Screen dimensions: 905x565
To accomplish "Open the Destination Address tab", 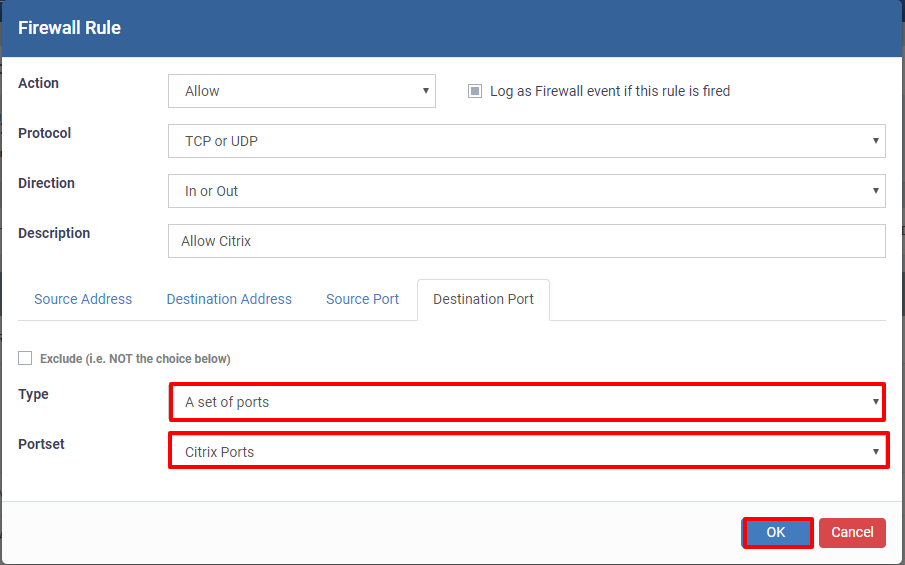I will tap(229, 299).
